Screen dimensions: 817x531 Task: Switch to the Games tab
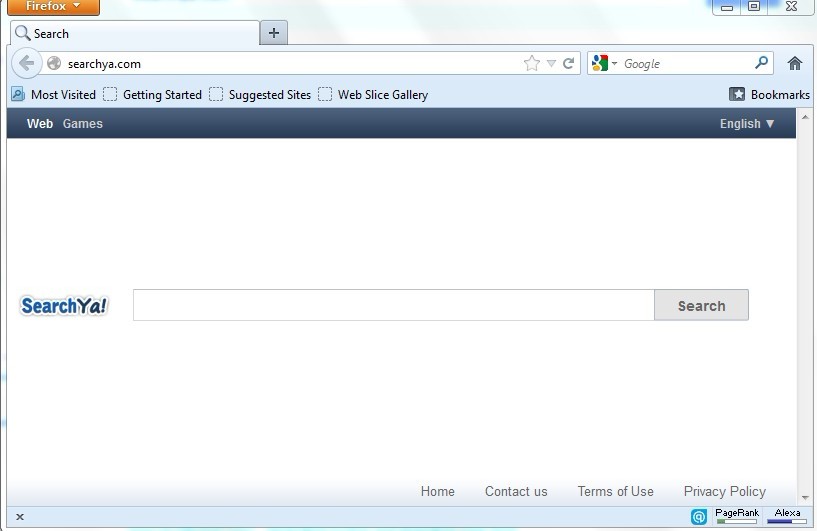83,124
